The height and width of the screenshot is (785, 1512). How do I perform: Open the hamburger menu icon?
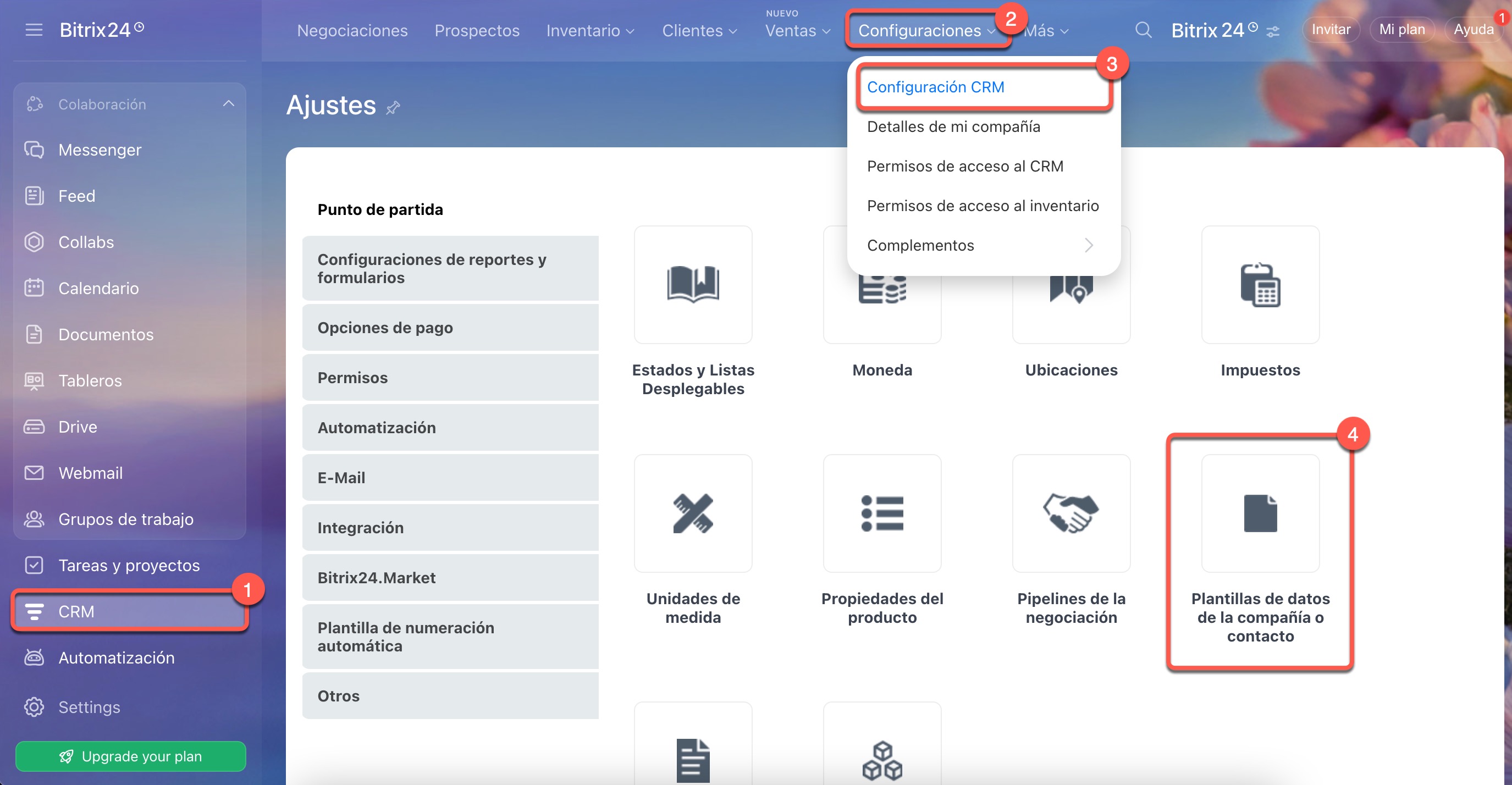(x=34, y=30)
